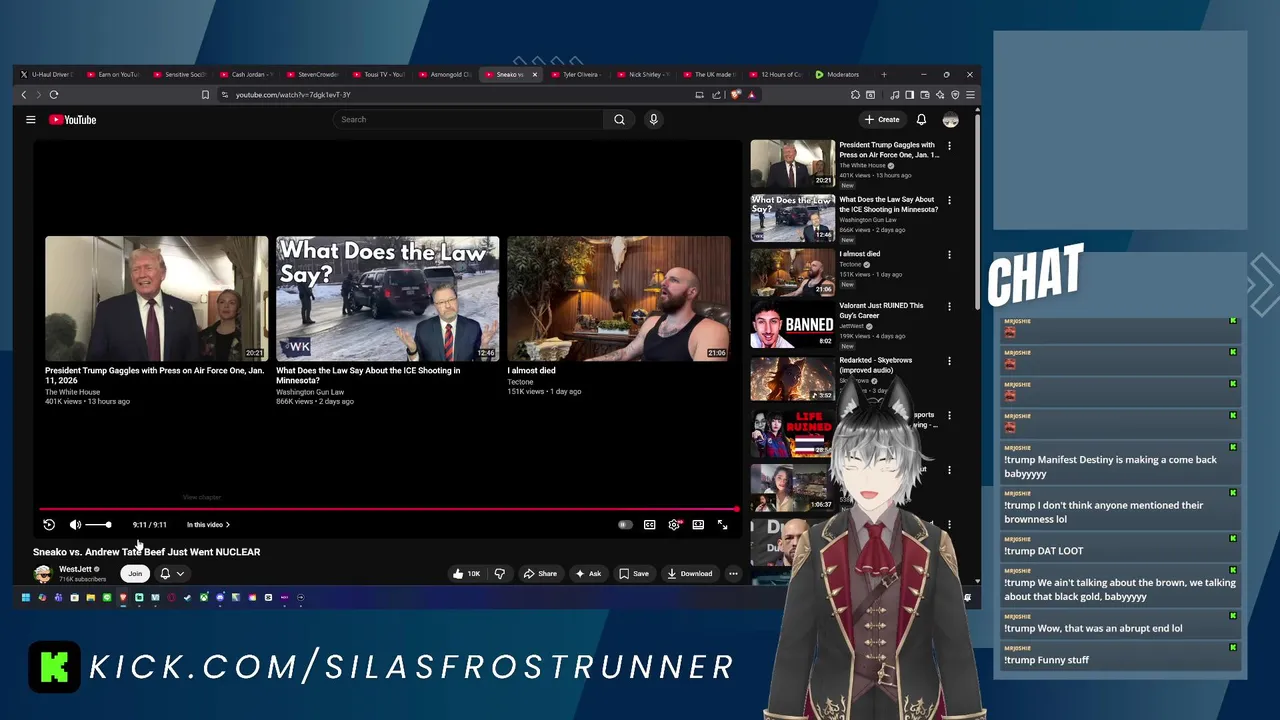This screenshot has height=720, width=1280.
Task: Focus the YouTube Search field
Action: click(x=468, y=120)
